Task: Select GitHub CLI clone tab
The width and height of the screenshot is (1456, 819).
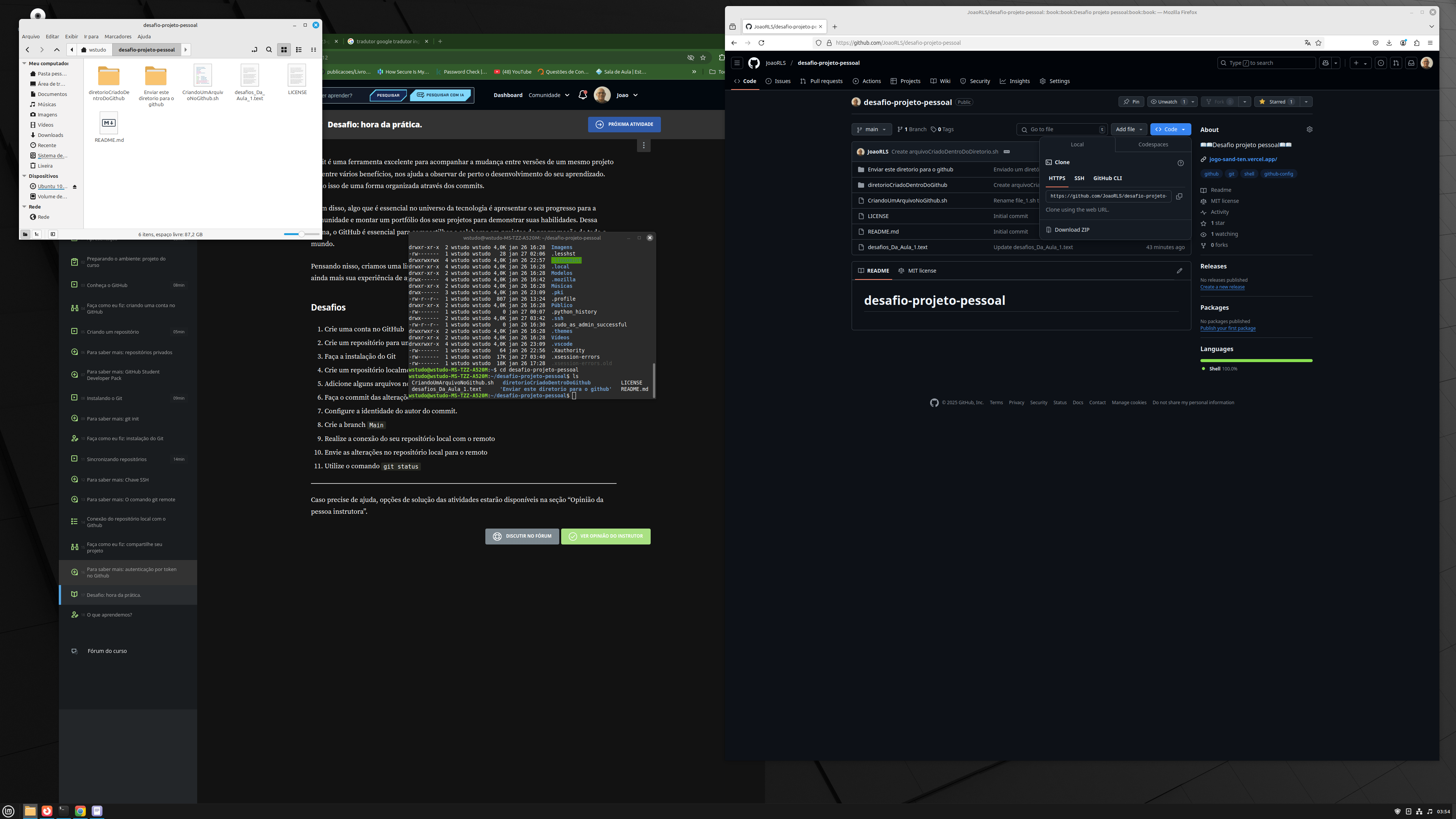Action: (1107, 178)
